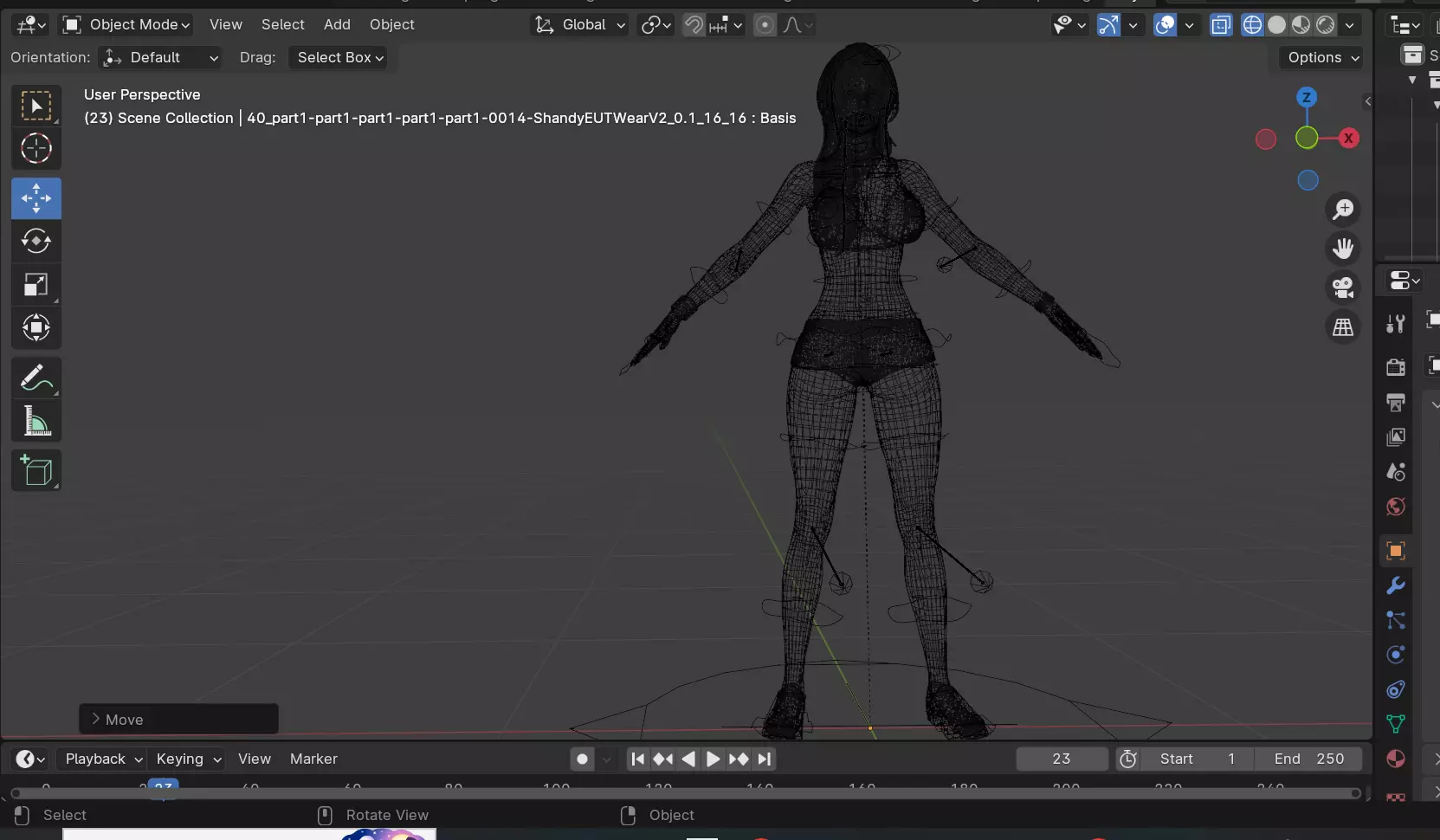The image size is (1440, 840).
Task: Expand the Move operator panel
Action: click(x=178, y=720)
